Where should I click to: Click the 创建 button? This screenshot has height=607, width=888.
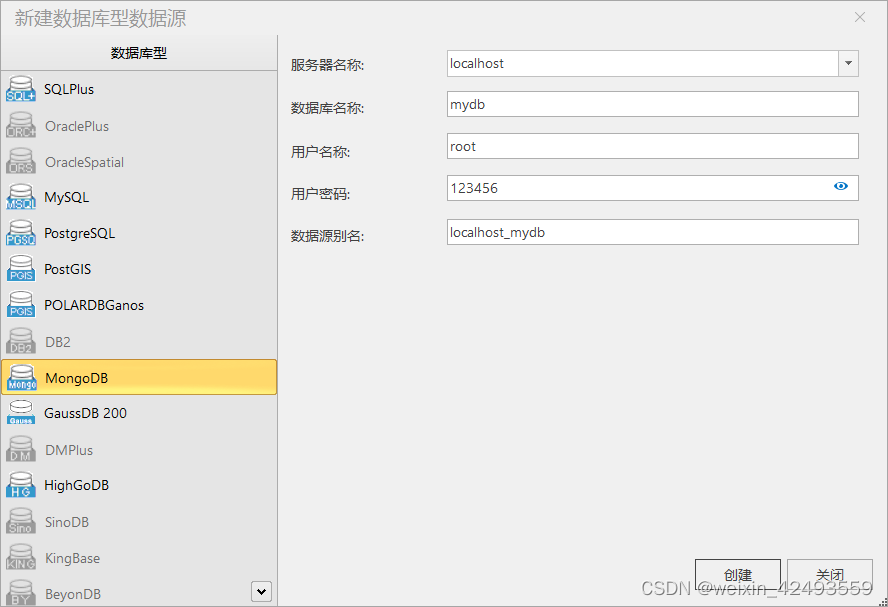coord(737,575)
